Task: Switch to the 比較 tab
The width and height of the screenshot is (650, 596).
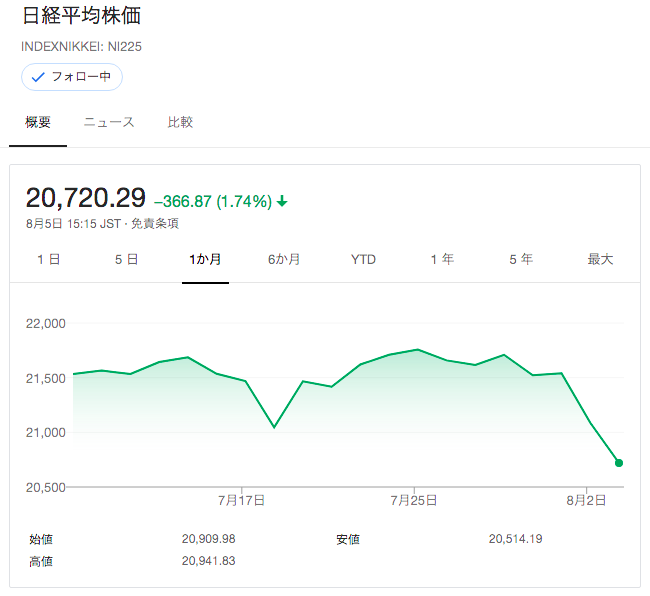Action: click(180, 122)
